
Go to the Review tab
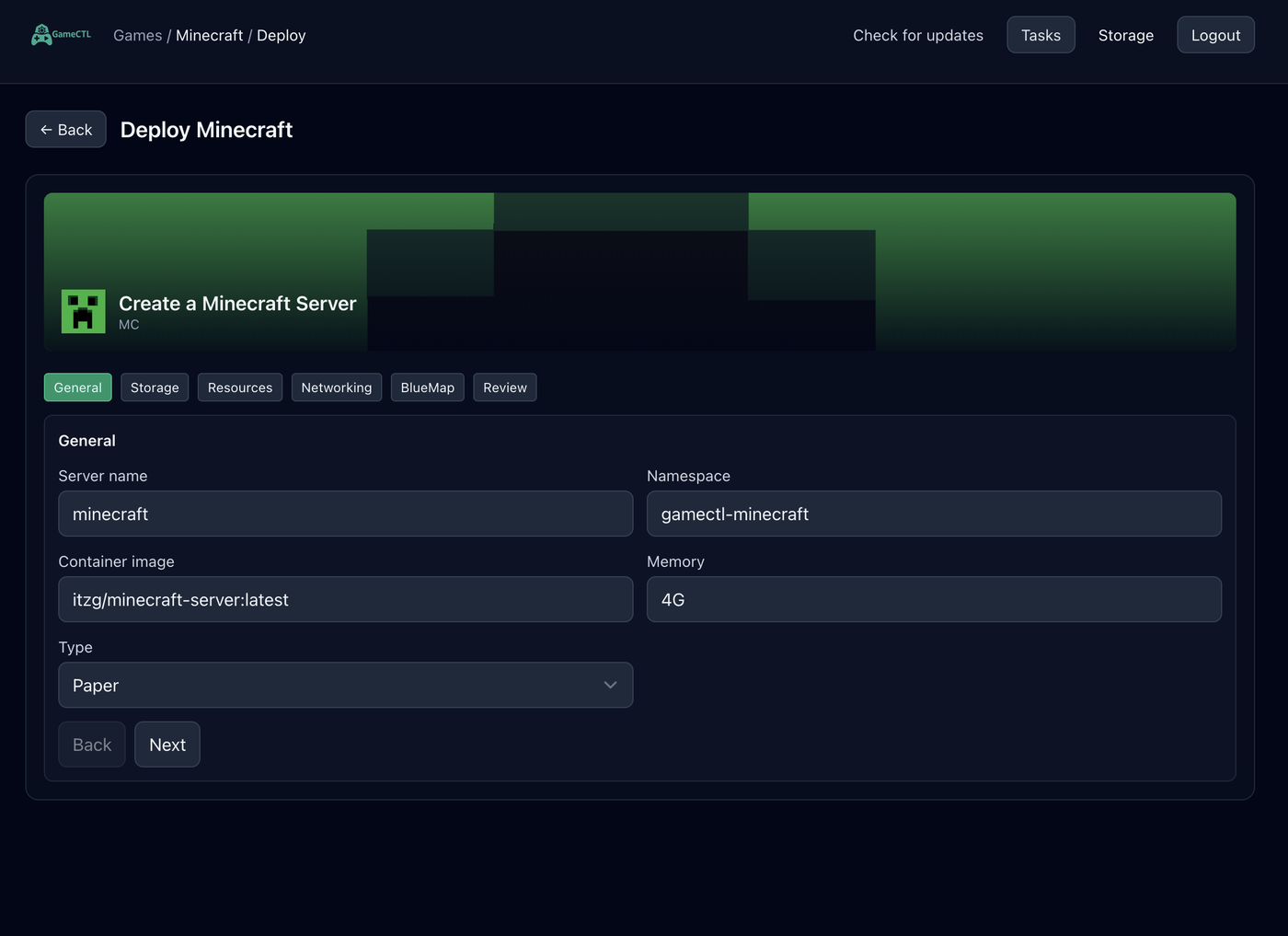coord(505,387)
